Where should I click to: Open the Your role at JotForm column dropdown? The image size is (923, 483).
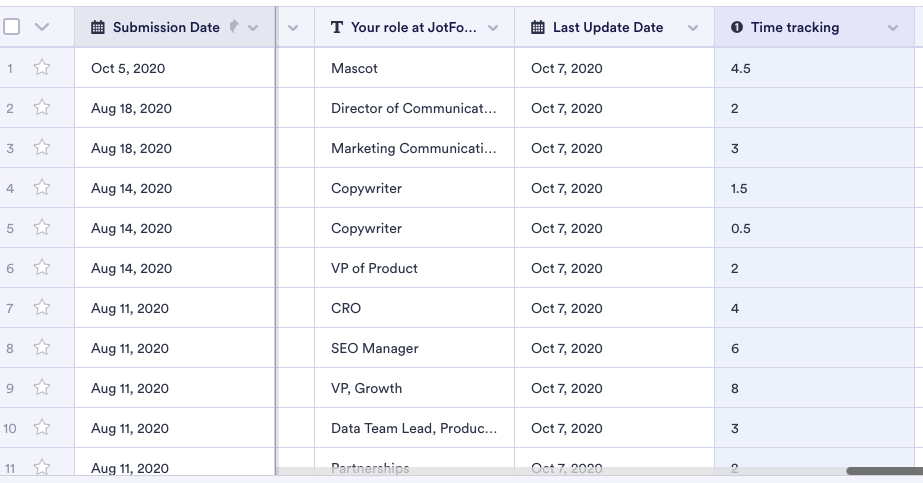pos(493,28)
